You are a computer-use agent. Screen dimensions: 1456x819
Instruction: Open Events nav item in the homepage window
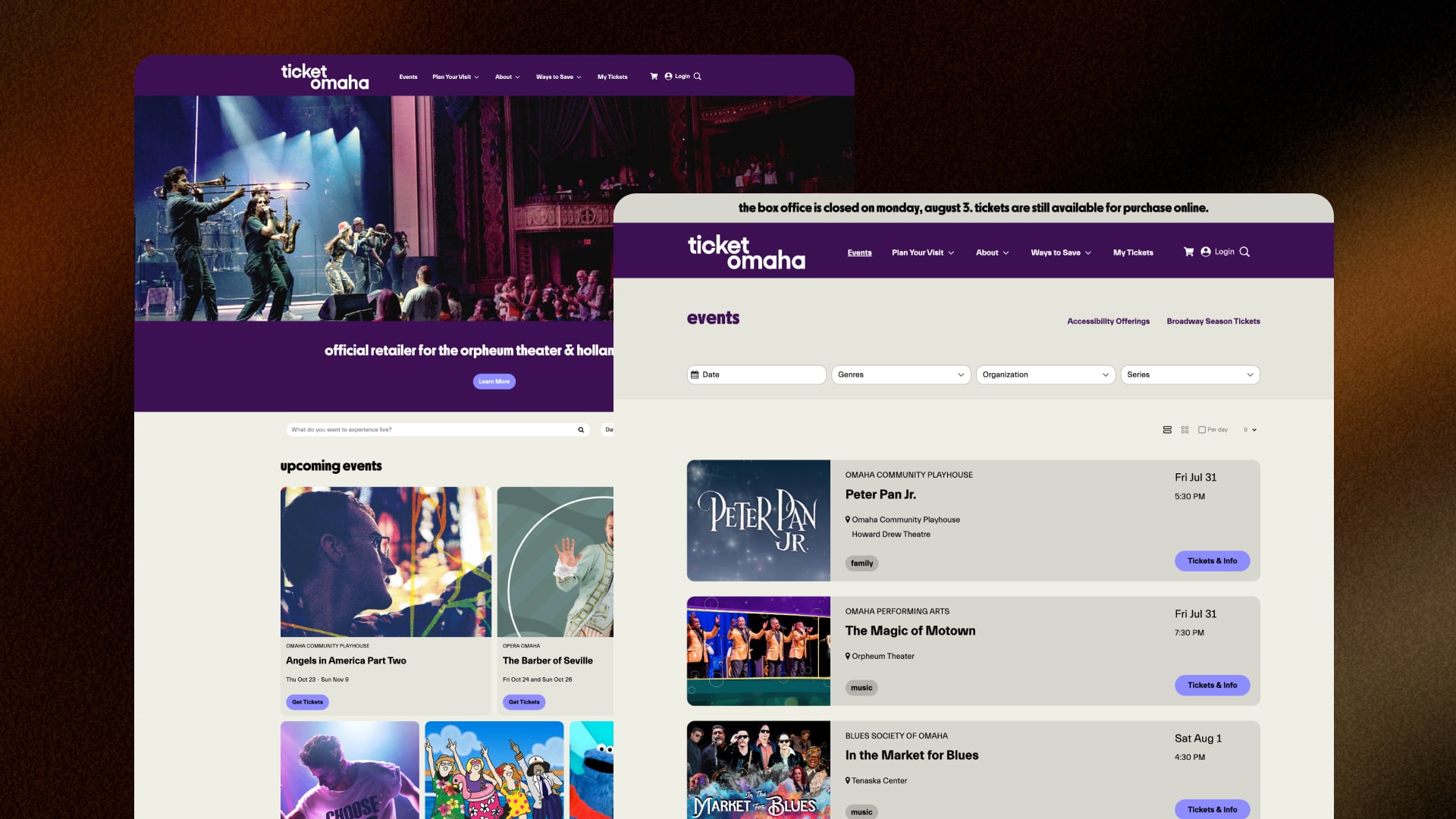(408, 77)
